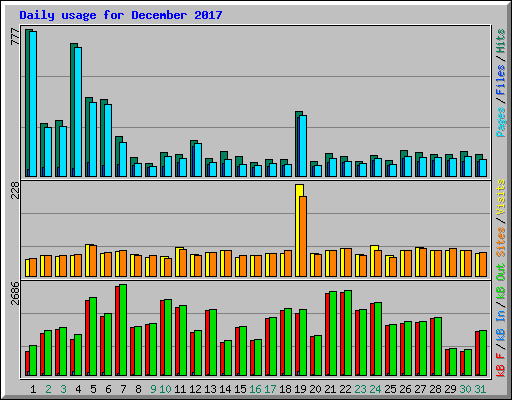Click the day 27 label on the x-axis

click(420, 389)
